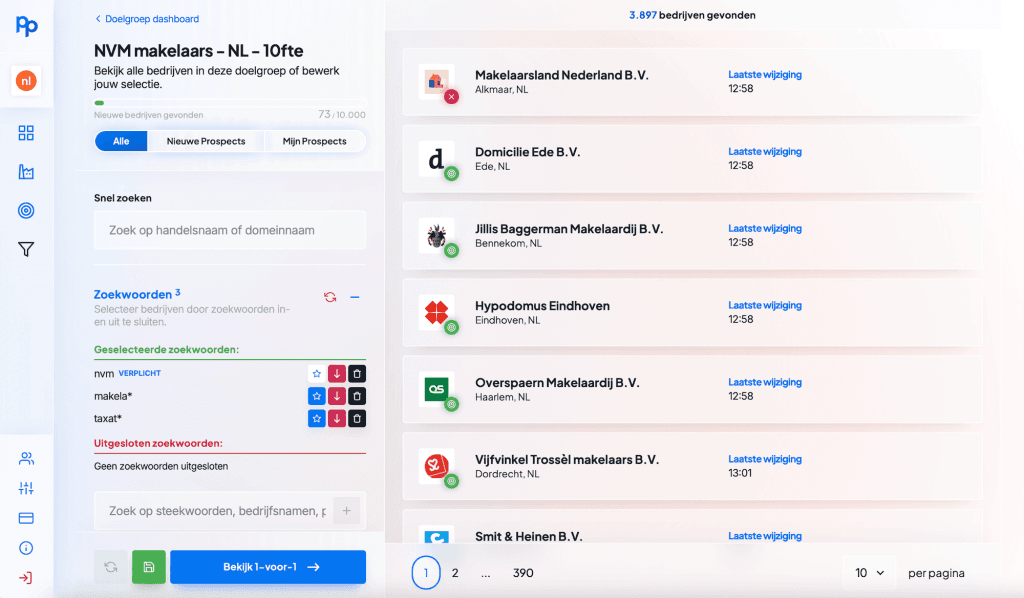Switch to the Nieuwe Prospects tab
1024x598 pixels.
(206, 141)
